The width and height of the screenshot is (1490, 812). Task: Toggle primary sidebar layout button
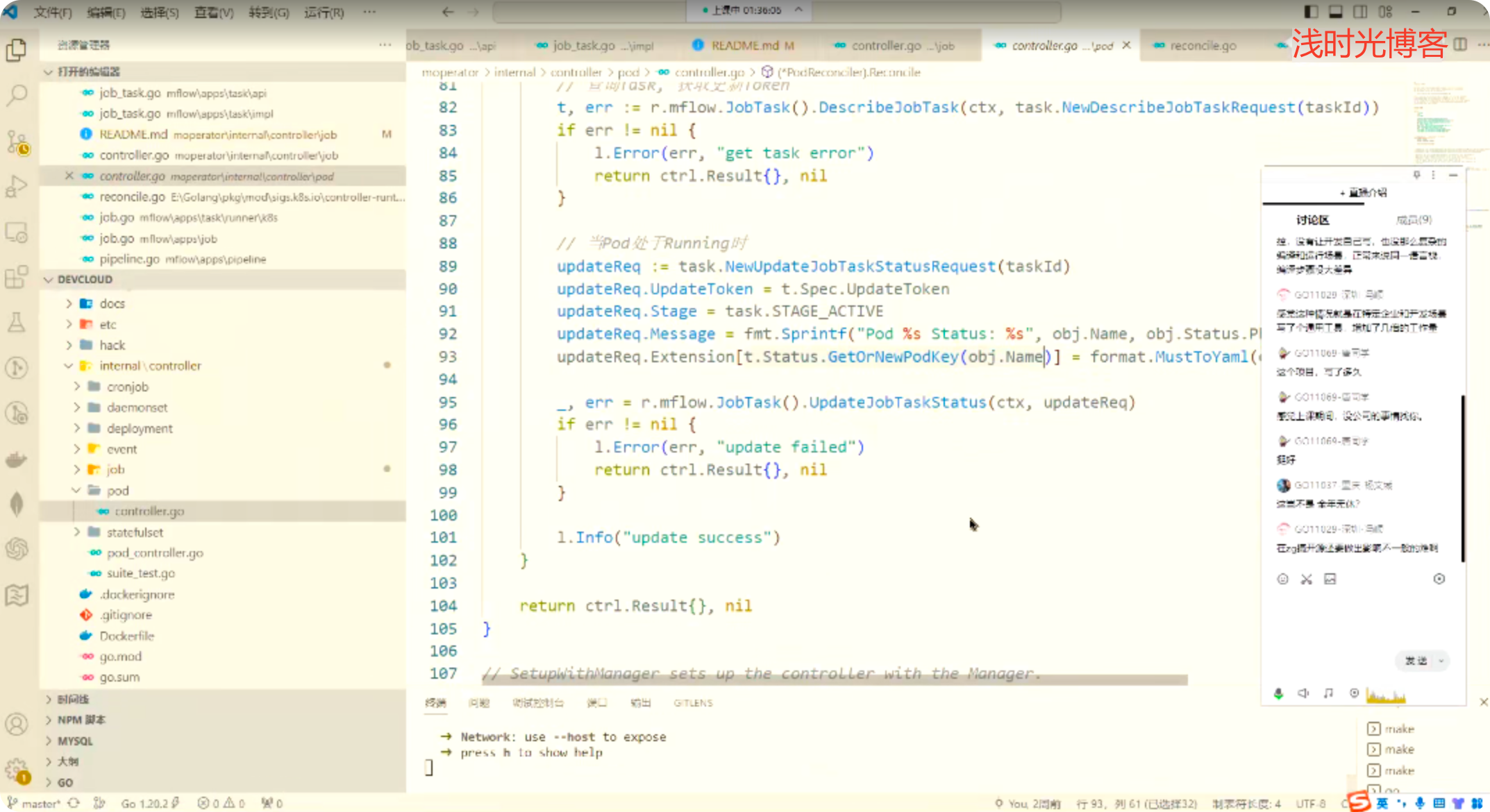[x=1311, y=12]
